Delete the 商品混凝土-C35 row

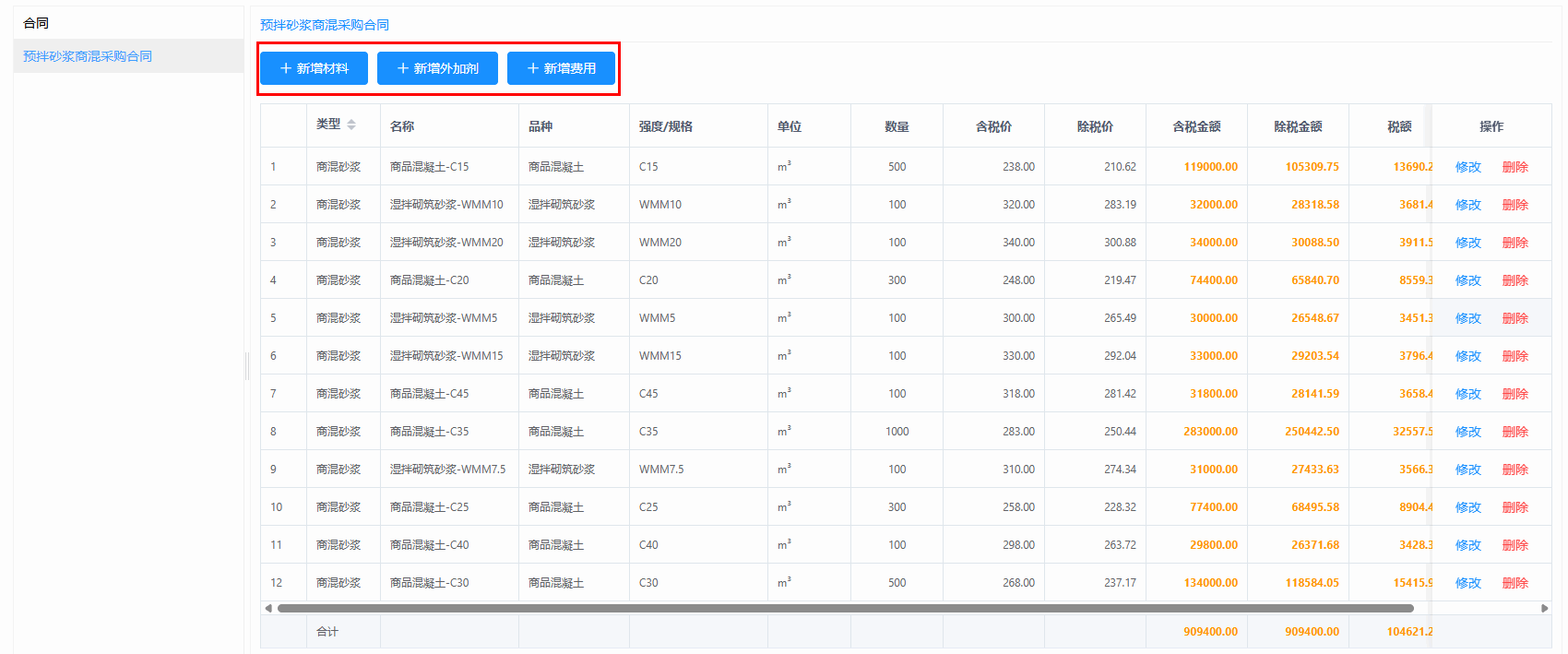(1515, 432)
